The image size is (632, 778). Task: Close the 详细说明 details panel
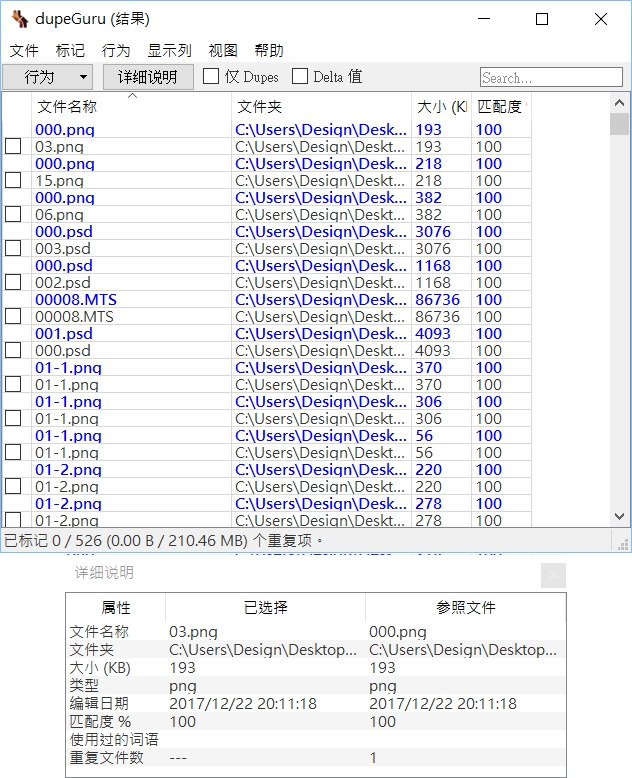click(553, 575)
